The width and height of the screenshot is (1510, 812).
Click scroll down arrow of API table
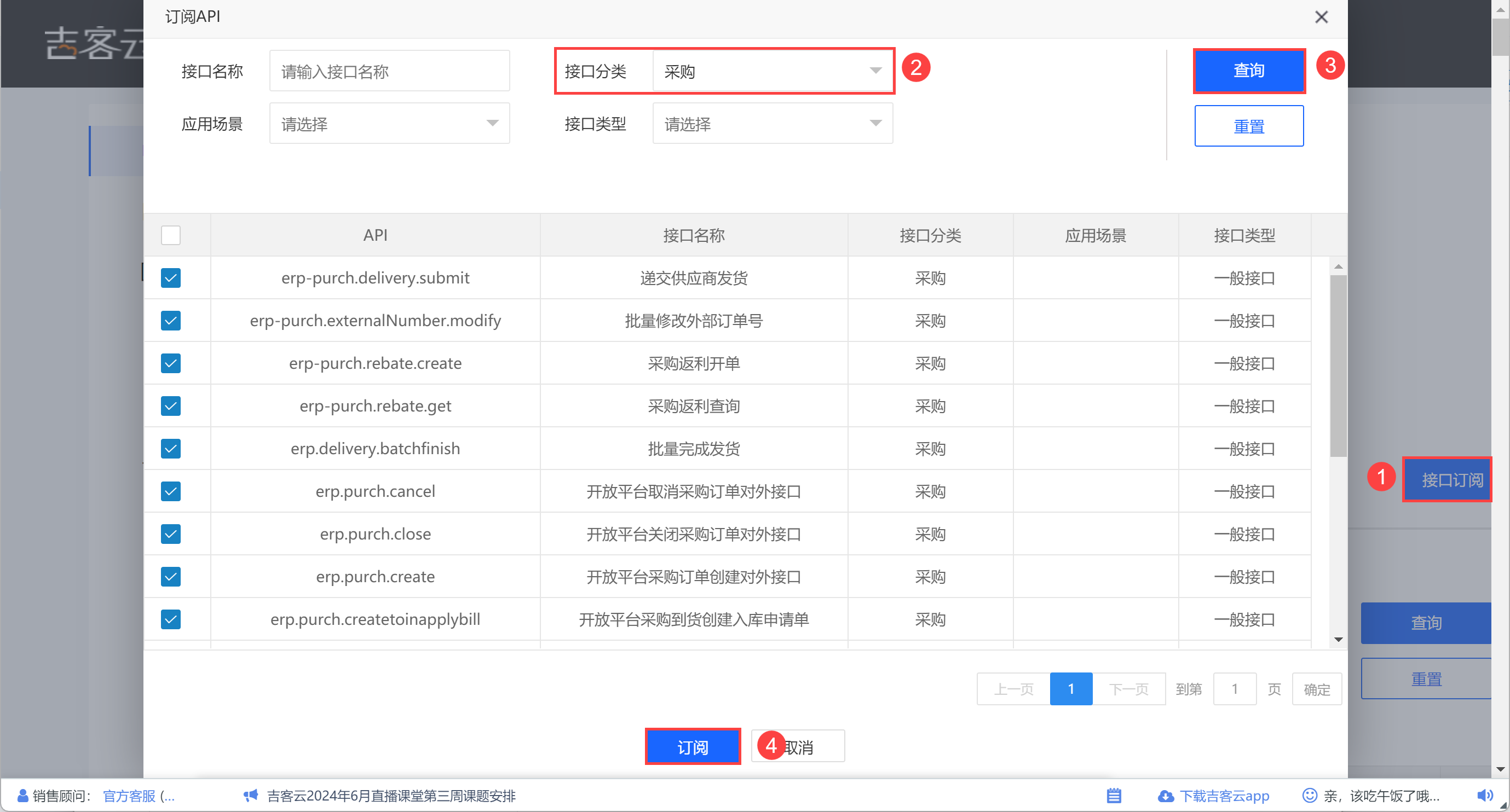pos(1338,639)
